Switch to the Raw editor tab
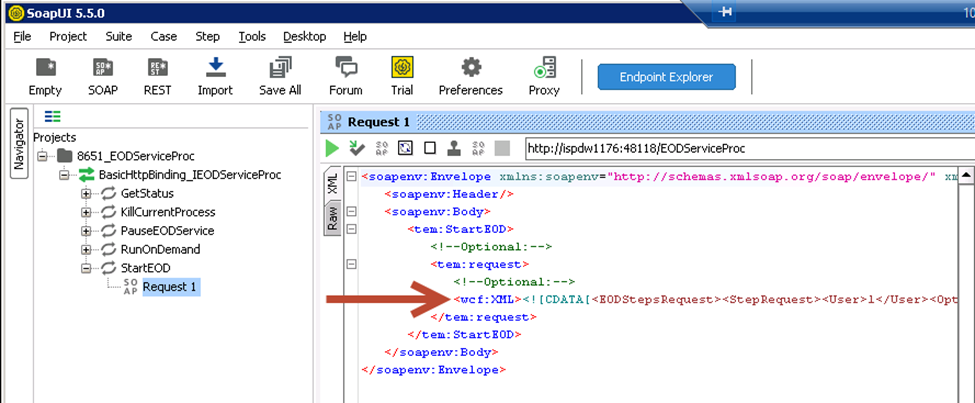This screenshot has width=975, height=403. [x=333, y=217]
